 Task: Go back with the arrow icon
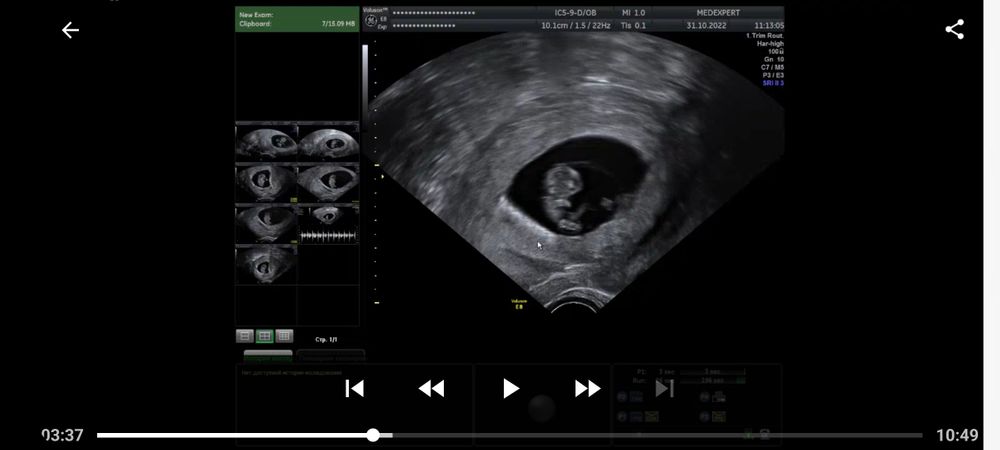[70, 30]
